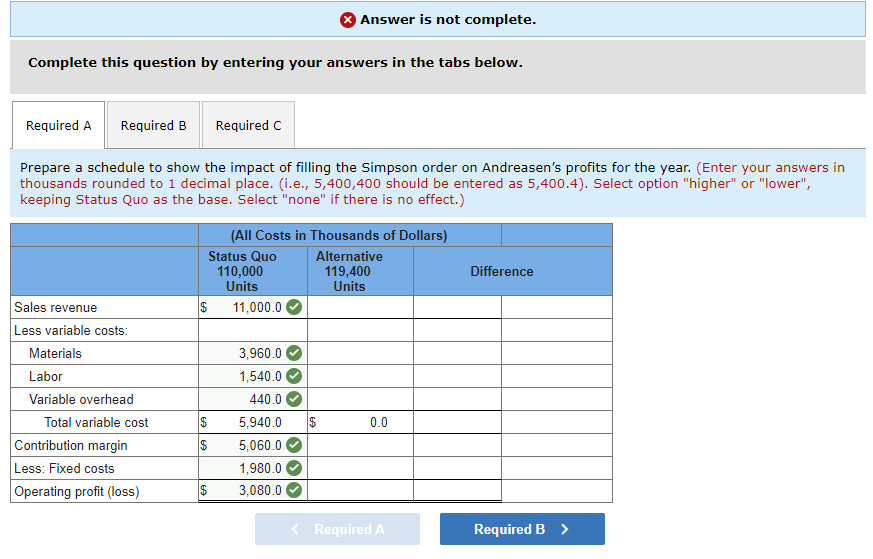Click All Costs in Thousands of Dollars header
873x559 pixels.
[x=339, y=236]
